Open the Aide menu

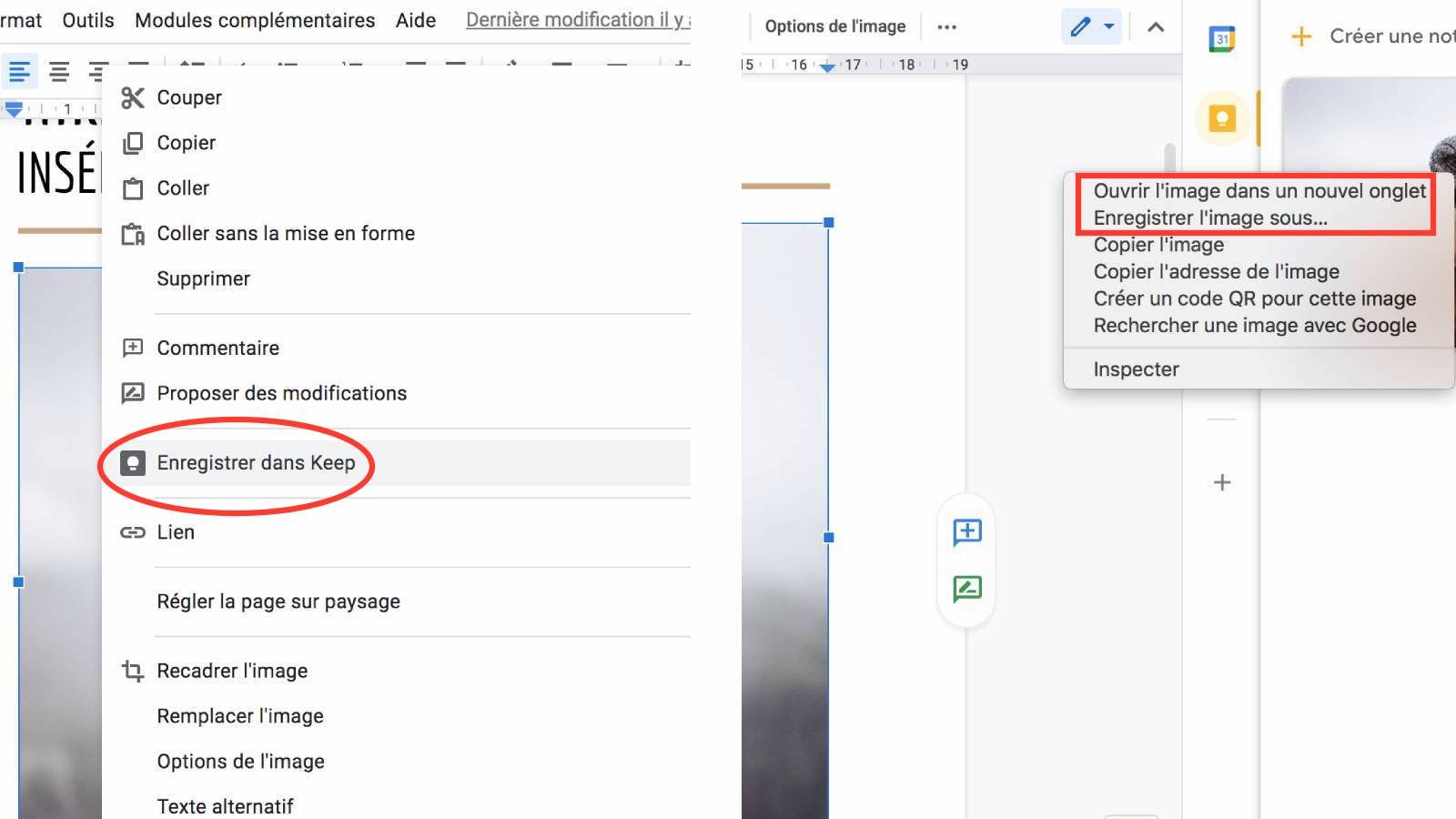(x=415, y=19)
